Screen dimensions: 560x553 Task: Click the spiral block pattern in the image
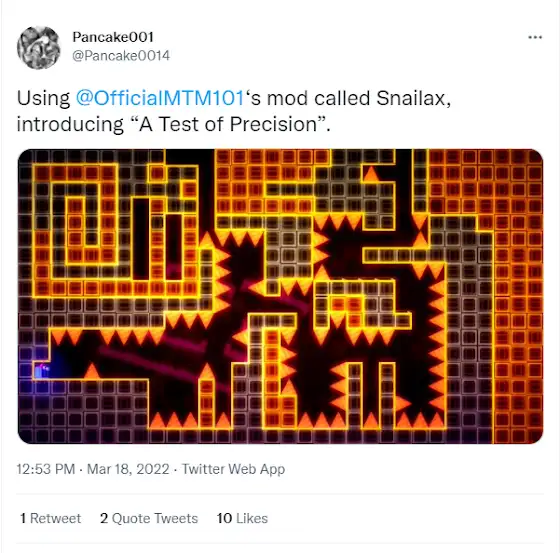[75, 231]
